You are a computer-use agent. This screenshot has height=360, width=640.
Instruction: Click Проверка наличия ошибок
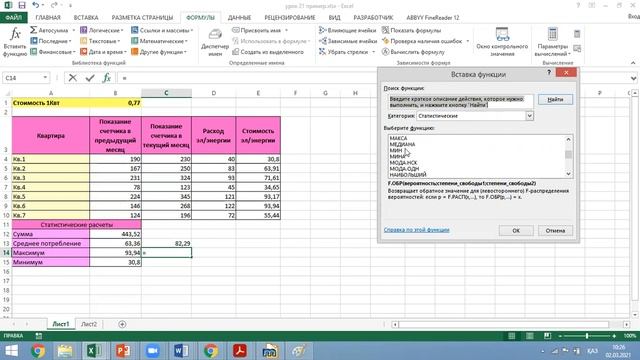pyautogui.click(x=422, y=41)
